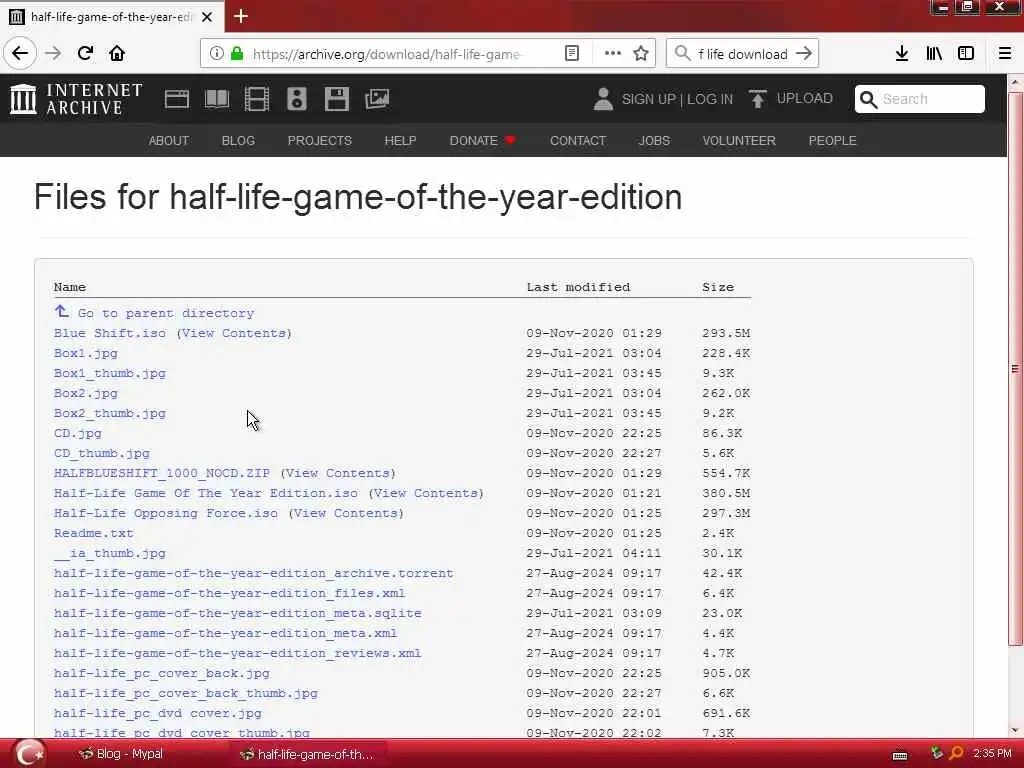Viewport: 1024px width, 768px height.
Task: Click the user avatar icon
Action: [603, 99]
